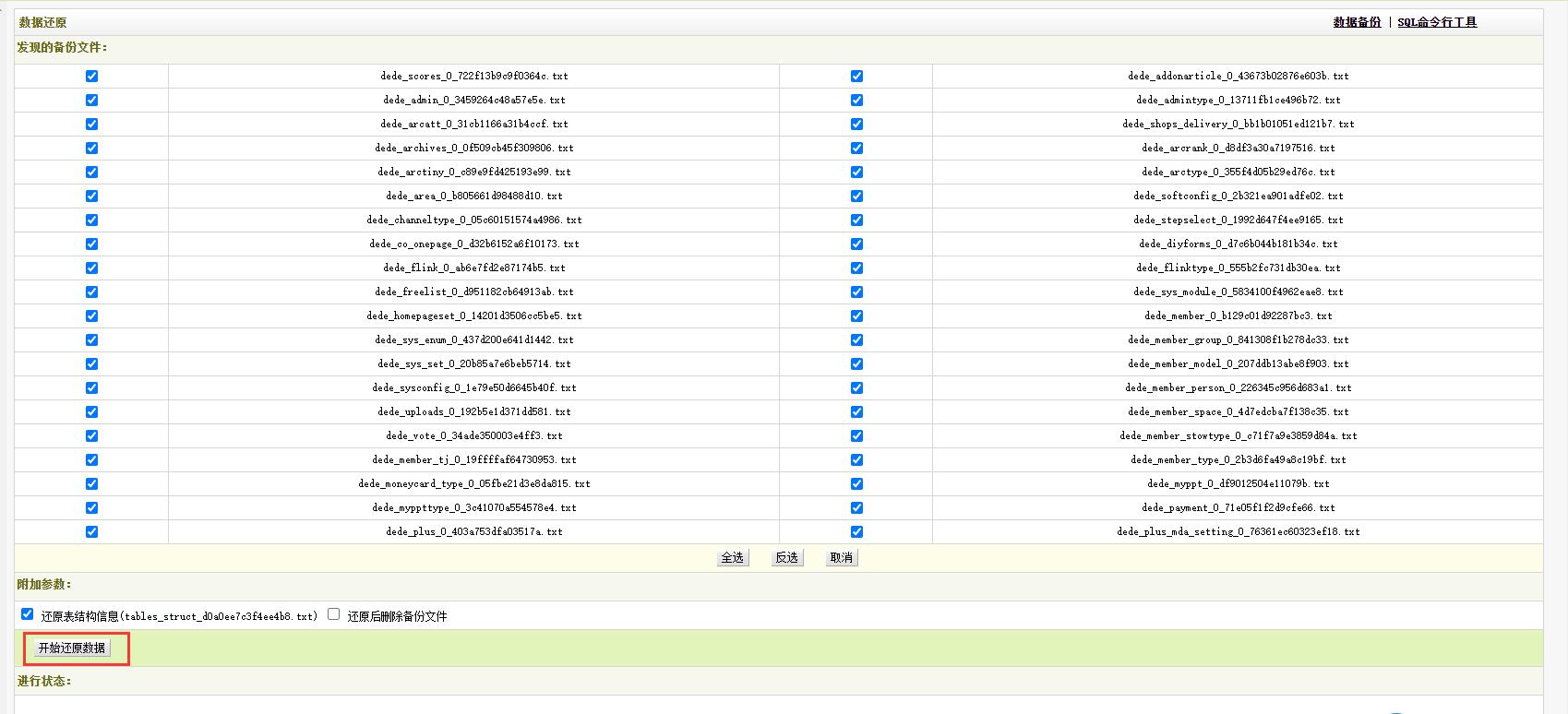The height and width of the screenshot is (714, 1568).
Task: Uncheck the dede_vote backup file checkbox
Action: pos(91,435)
